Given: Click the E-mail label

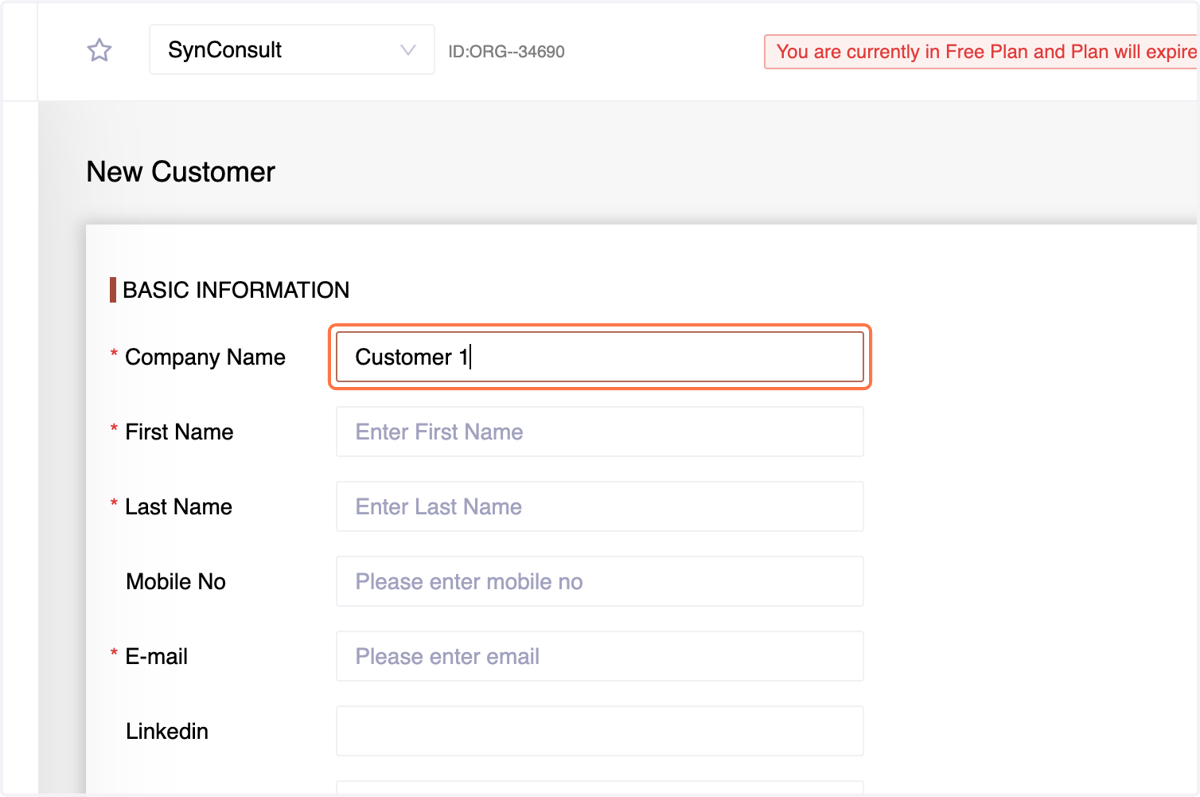Looking at the screenshot, I should point(156,656).
